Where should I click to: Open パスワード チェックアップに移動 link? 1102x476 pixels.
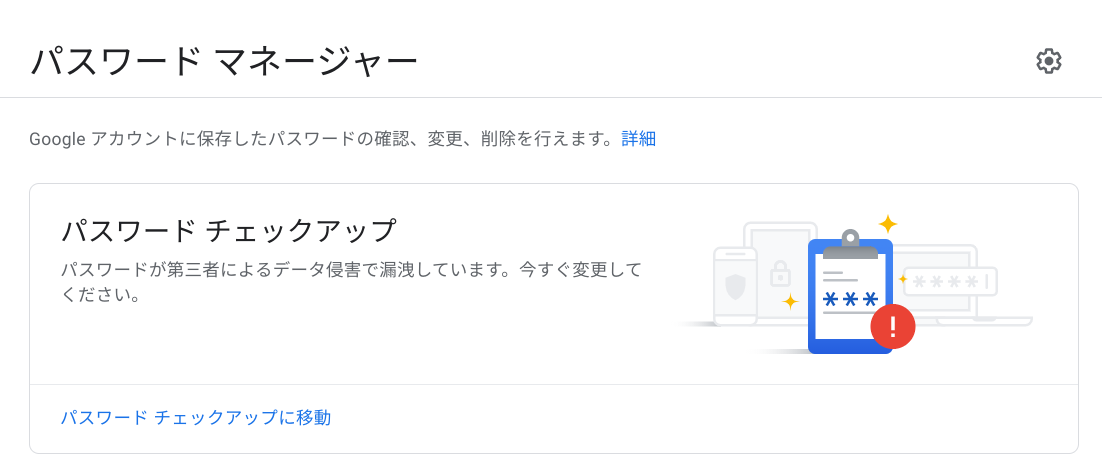[x=196, y=418]
